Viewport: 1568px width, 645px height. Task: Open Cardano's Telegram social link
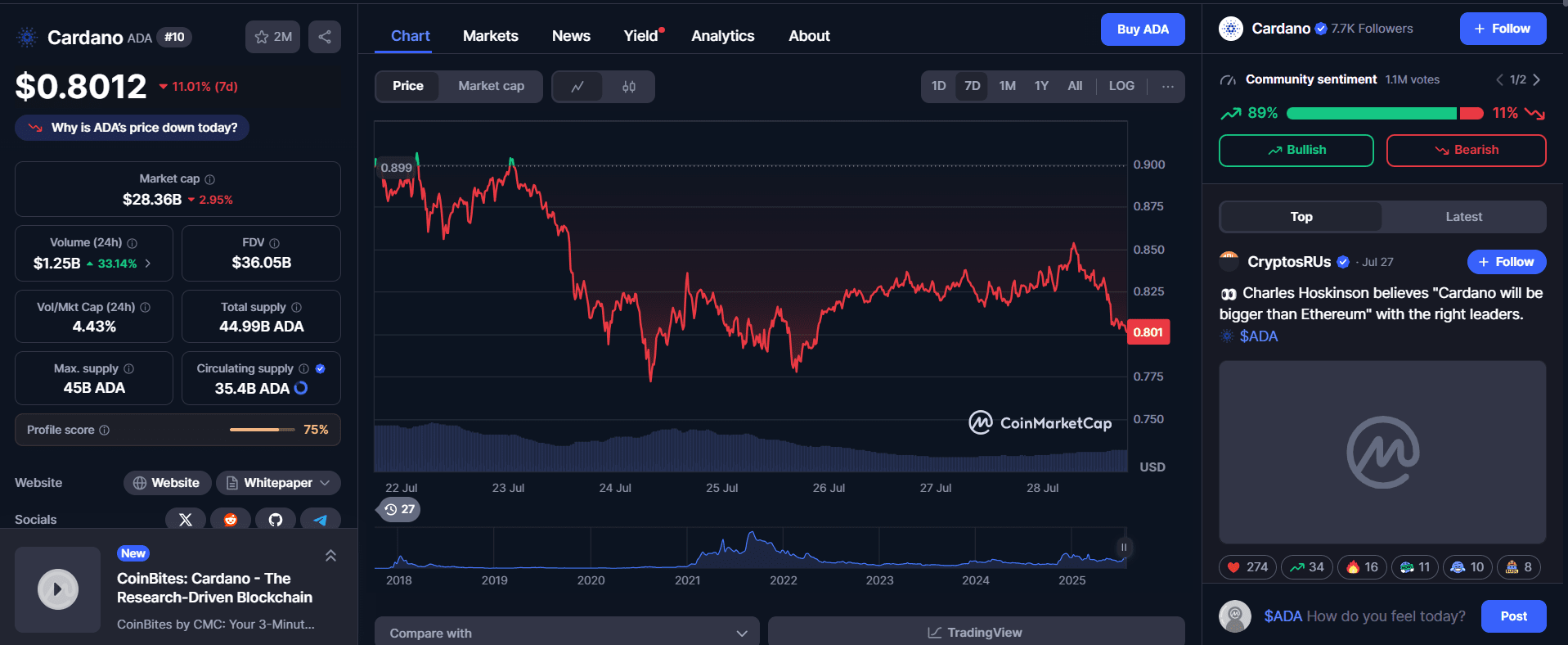tap(321, 519)
